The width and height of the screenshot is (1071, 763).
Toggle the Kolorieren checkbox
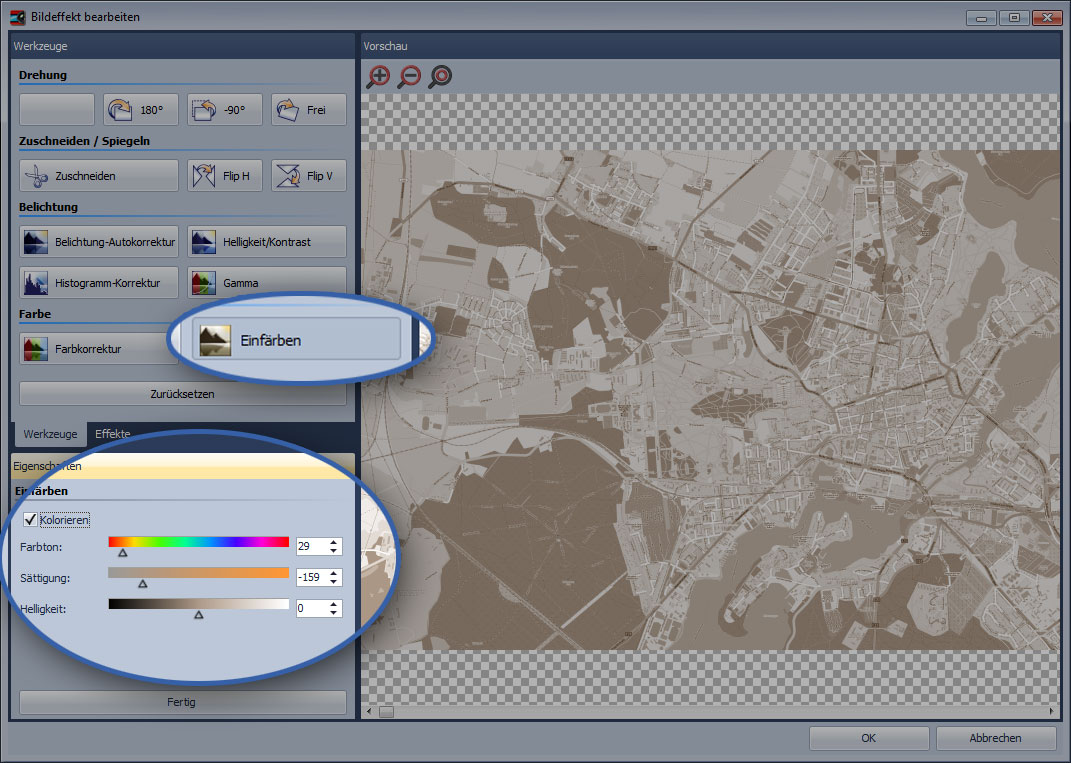29,520
